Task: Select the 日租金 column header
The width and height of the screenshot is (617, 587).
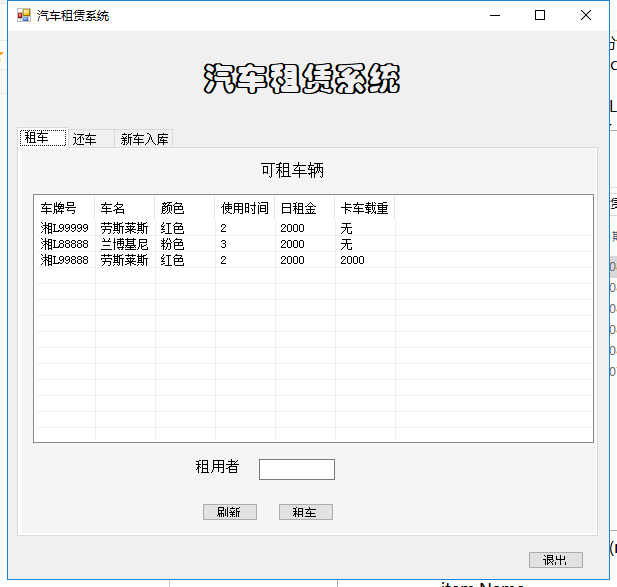Action: tap(305, 208)
